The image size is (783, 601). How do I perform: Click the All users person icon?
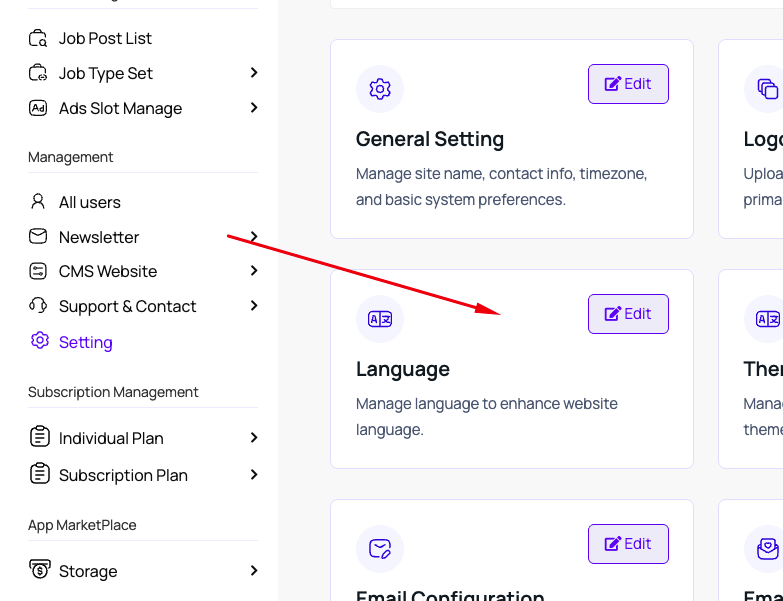click(38, 202)
